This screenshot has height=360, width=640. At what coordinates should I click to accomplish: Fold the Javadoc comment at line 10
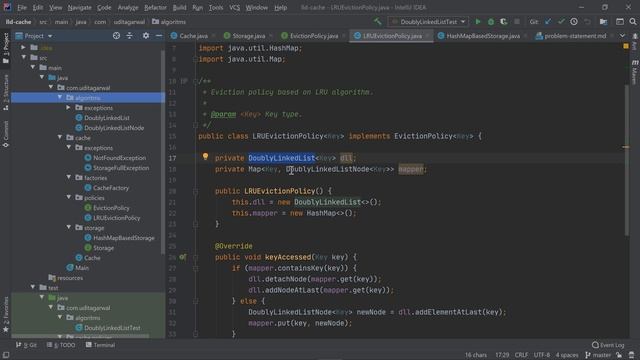pyautogui.click(x=195, y=81)
